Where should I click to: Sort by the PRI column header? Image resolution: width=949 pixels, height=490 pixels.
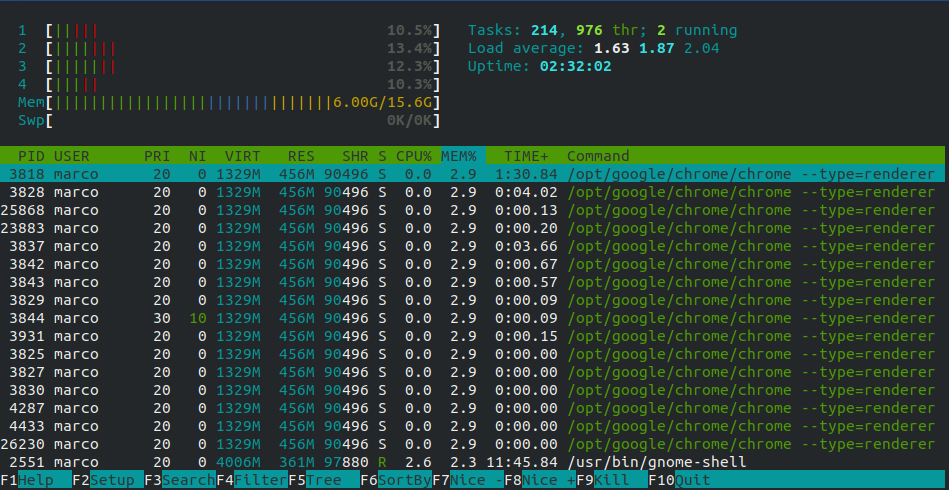coord(157,156)
